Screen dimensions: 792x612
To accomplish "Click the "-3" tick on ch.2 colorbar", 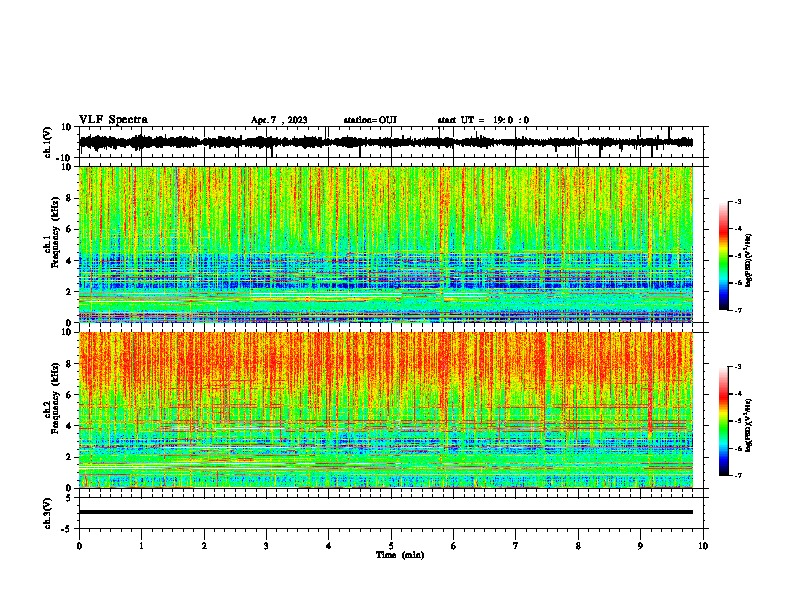I will (x=737, y=367).
